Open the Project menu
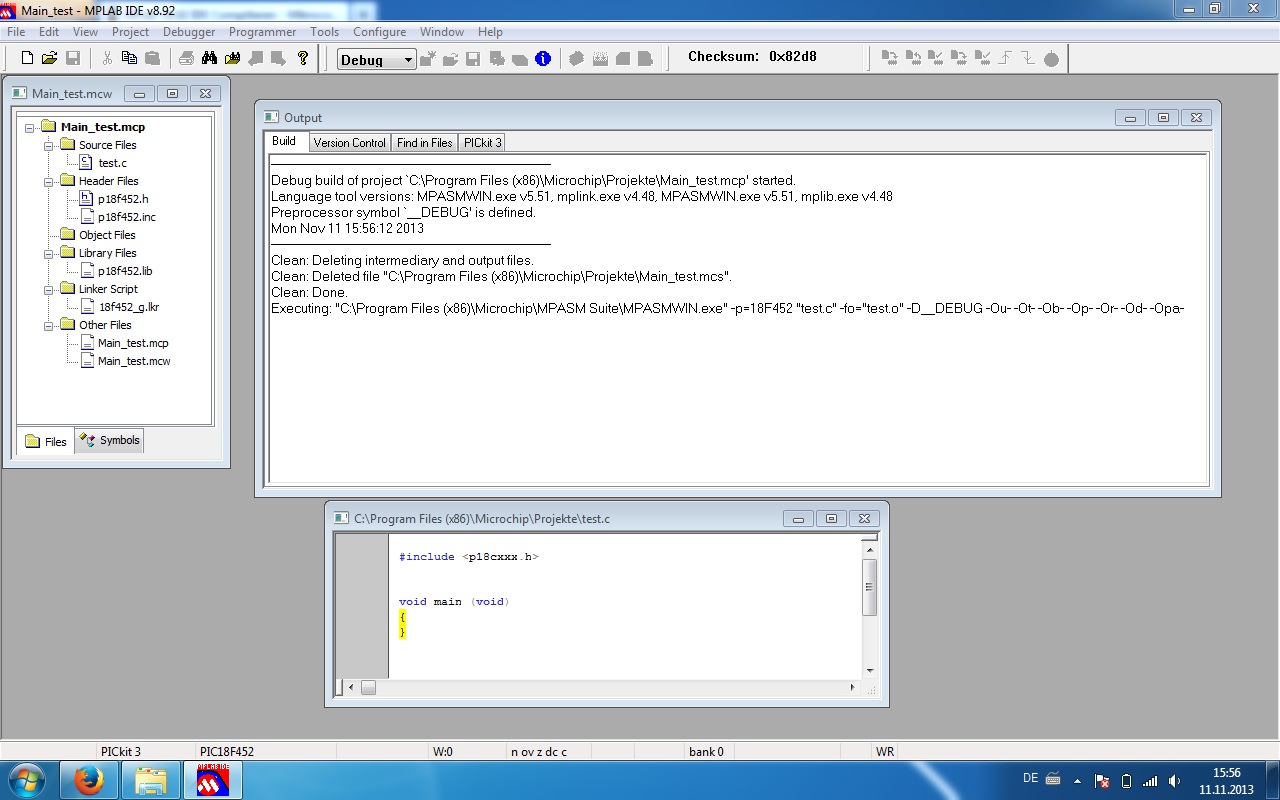 tap(130, 32)
